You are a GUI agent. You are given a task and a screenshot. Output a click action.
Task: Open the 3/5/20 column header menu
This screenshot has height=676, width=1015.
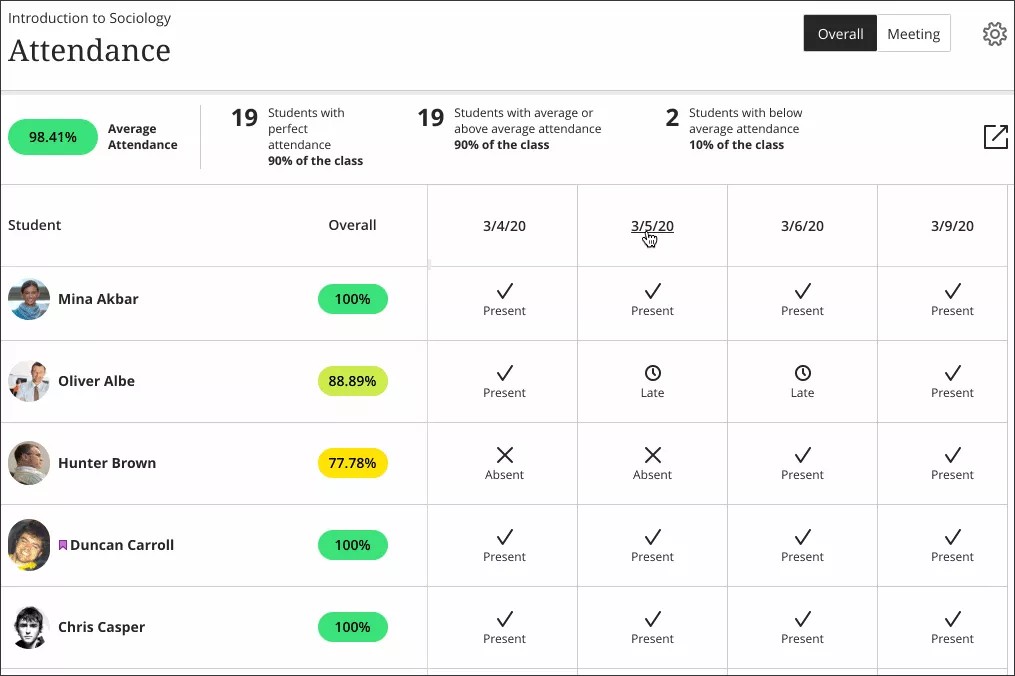tap(652, 226)
